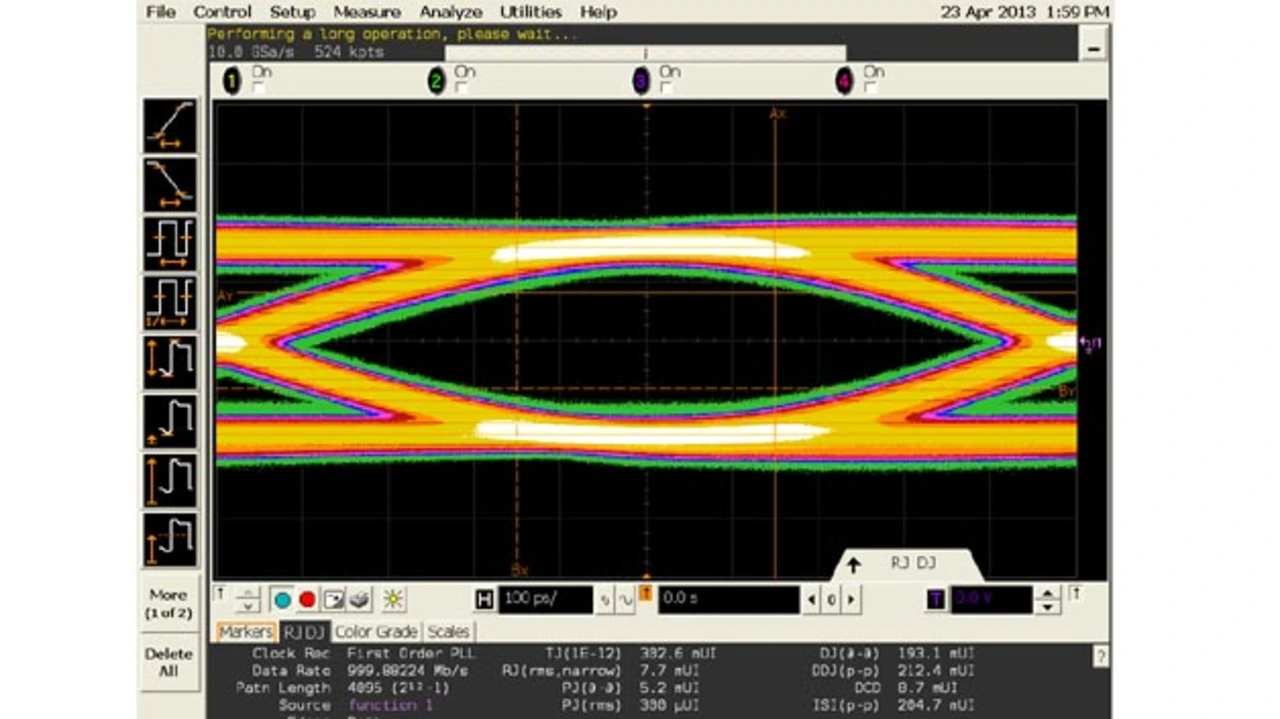Open the File menu

click(160, 12)
